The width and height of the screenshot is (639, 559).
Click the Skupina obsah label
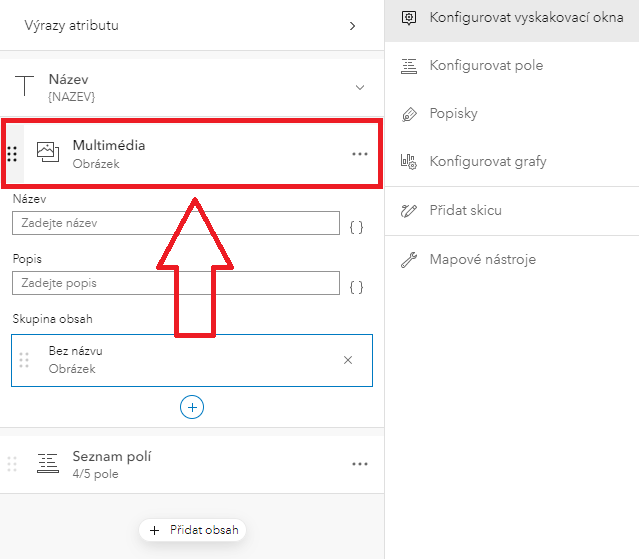[x=53, y=319]
